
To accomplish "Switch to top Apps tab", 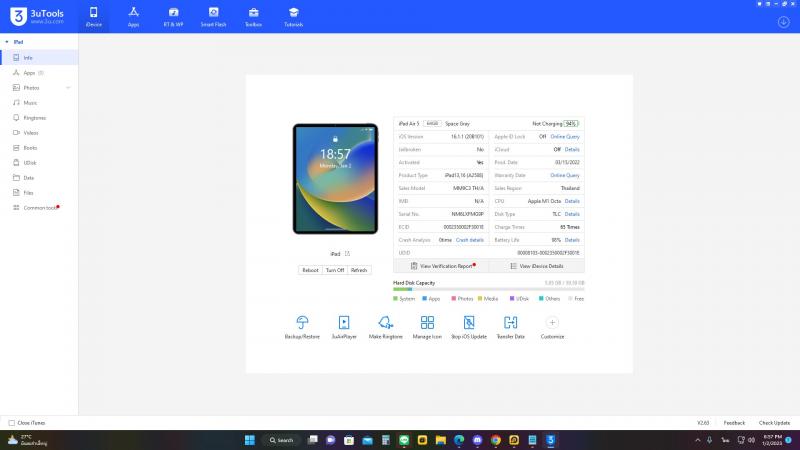I will click(x=133, y=17).
